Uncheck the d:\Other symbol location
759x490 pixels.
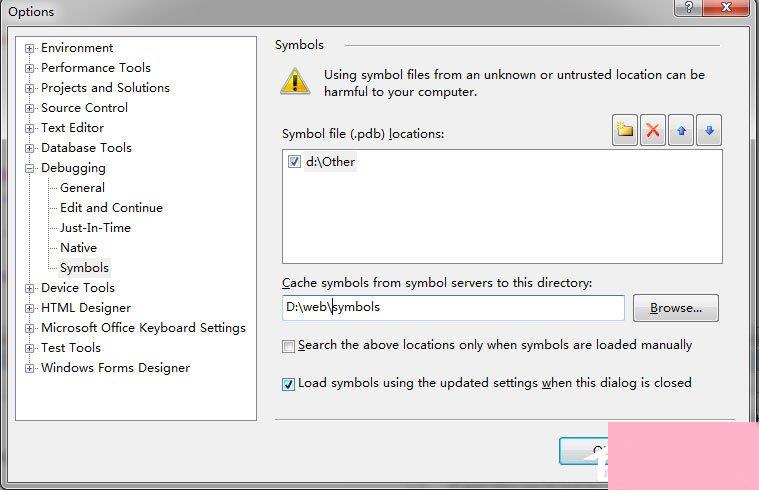click(294, 162)
